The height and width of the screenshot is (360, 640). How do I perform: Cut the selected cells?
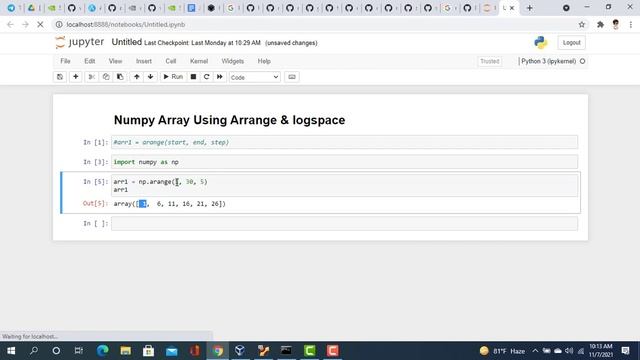point(91,77)
